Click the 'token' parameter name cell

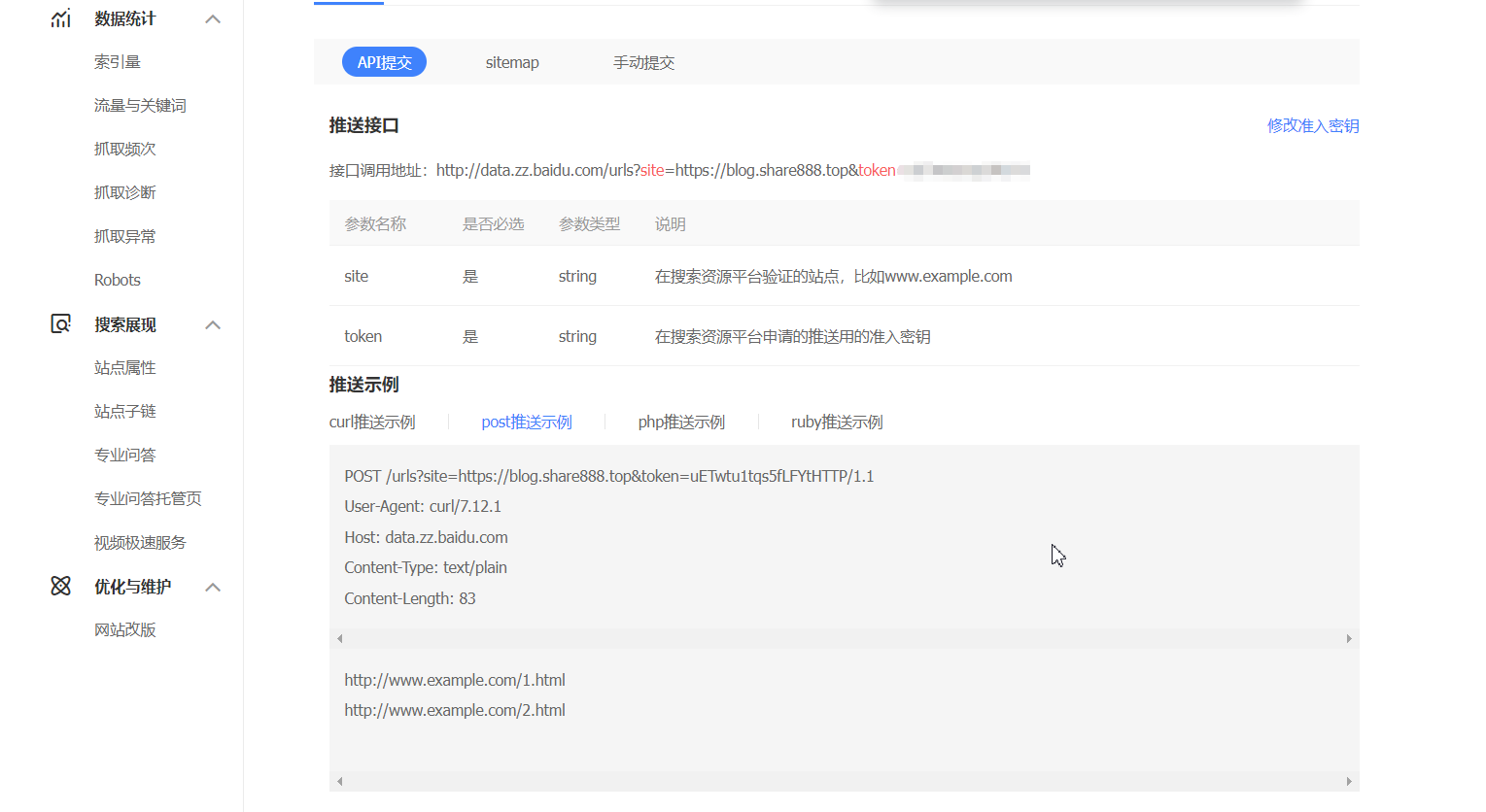click(363, 336)
